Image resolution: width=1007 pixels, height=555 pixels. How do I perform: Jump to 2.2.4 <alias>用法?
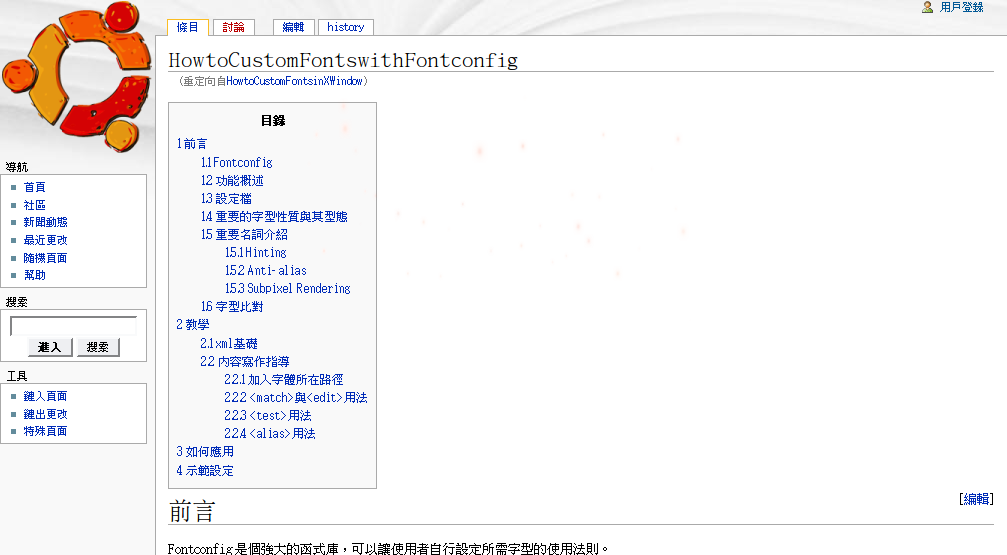click(x=270, y=434)
